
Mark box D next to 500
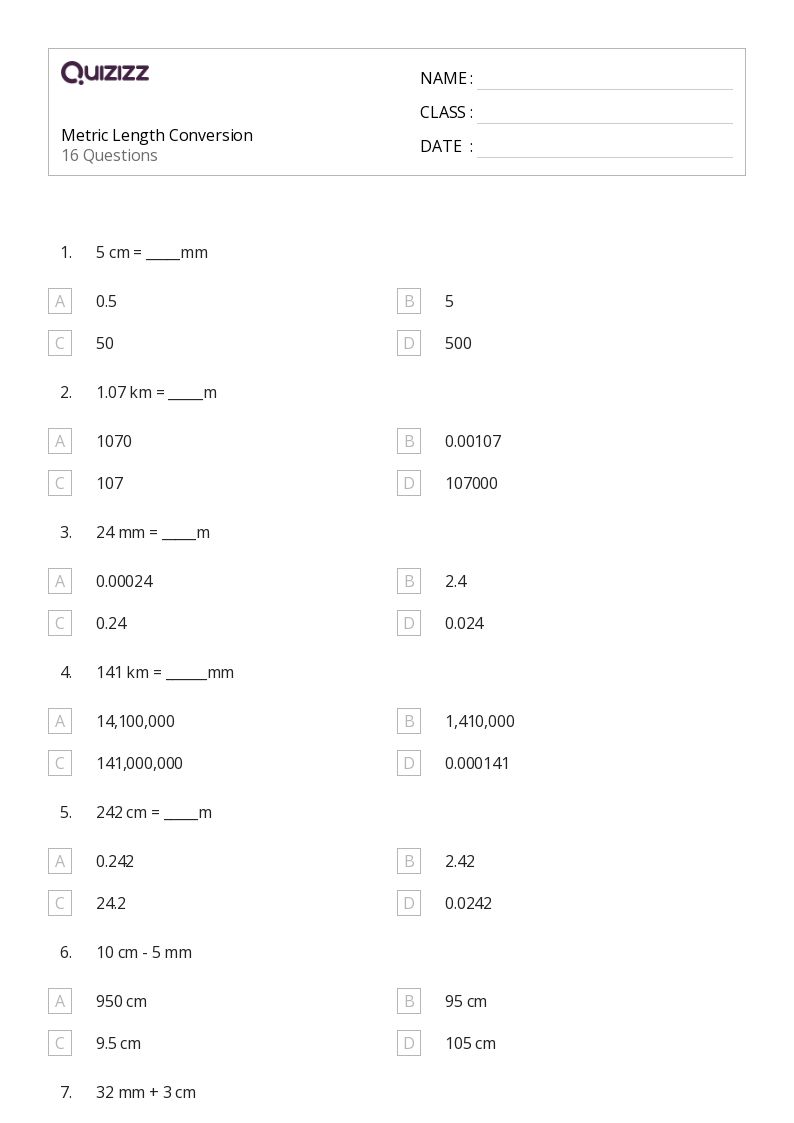click(x=409, y=343)
